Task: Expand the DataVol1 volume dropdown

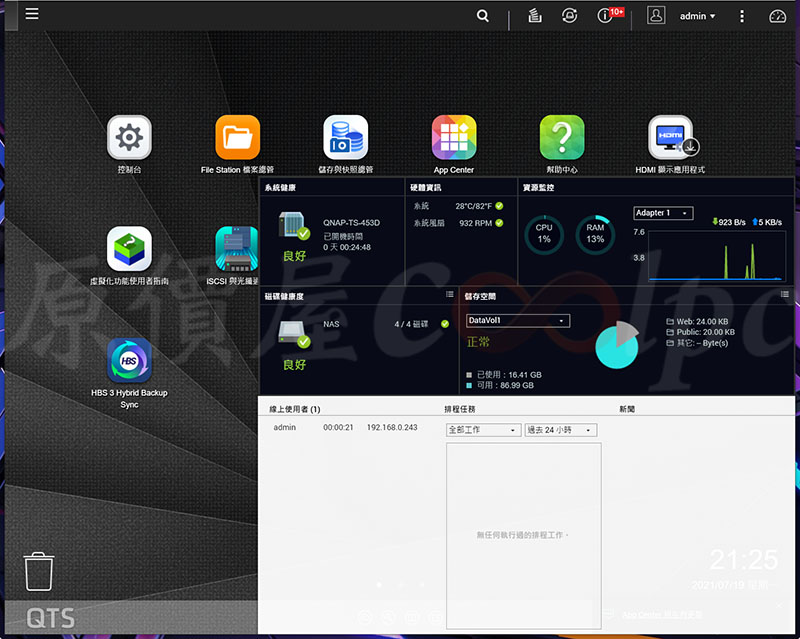Action: (x=518, y=321)
